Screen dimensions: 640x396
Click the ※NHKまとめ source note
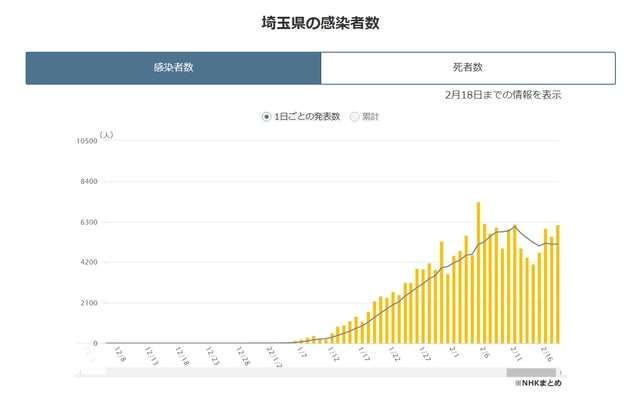[x=538, y=383]
